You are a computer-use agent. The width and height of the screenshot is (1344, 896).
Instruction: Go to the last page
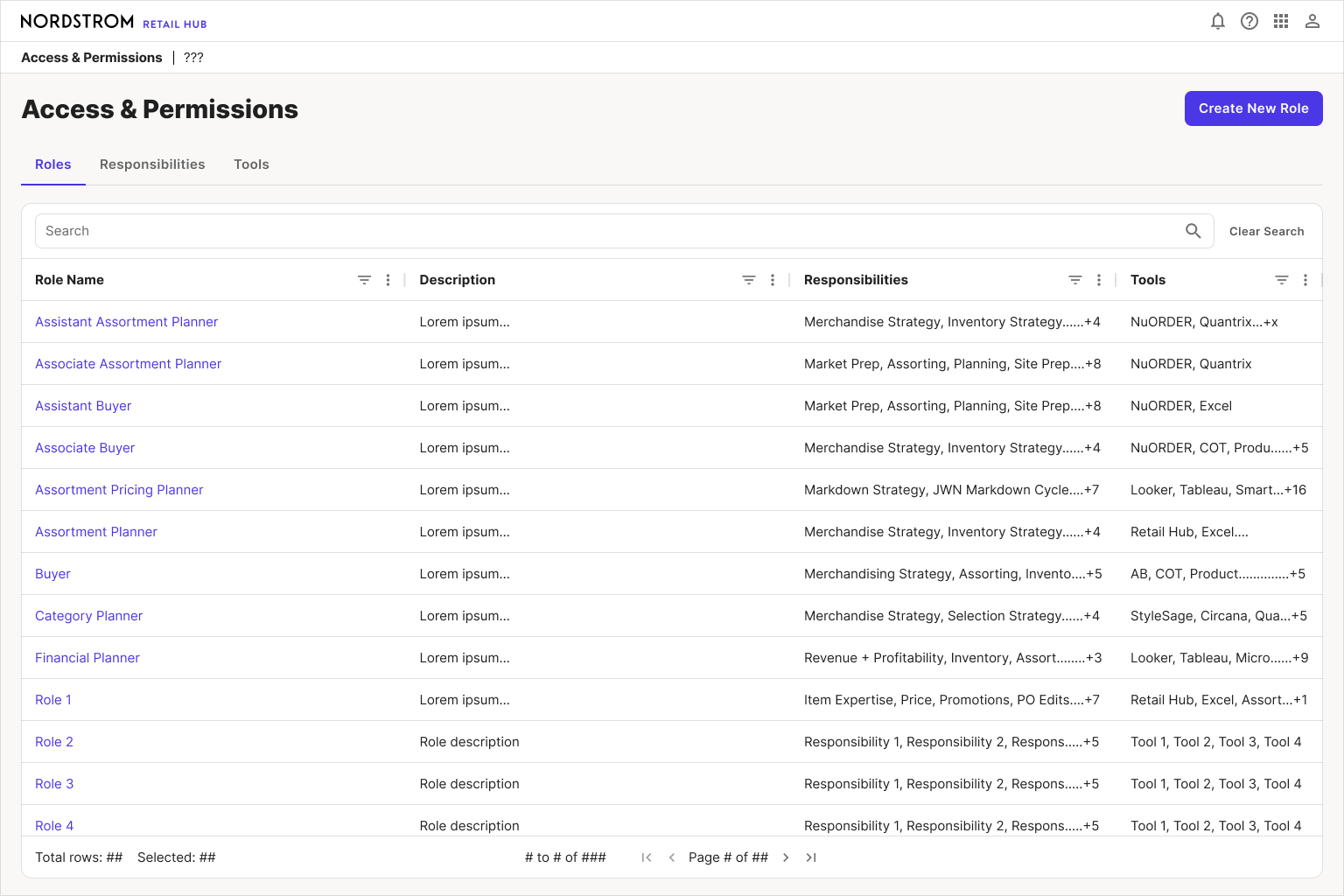(811, 857)
